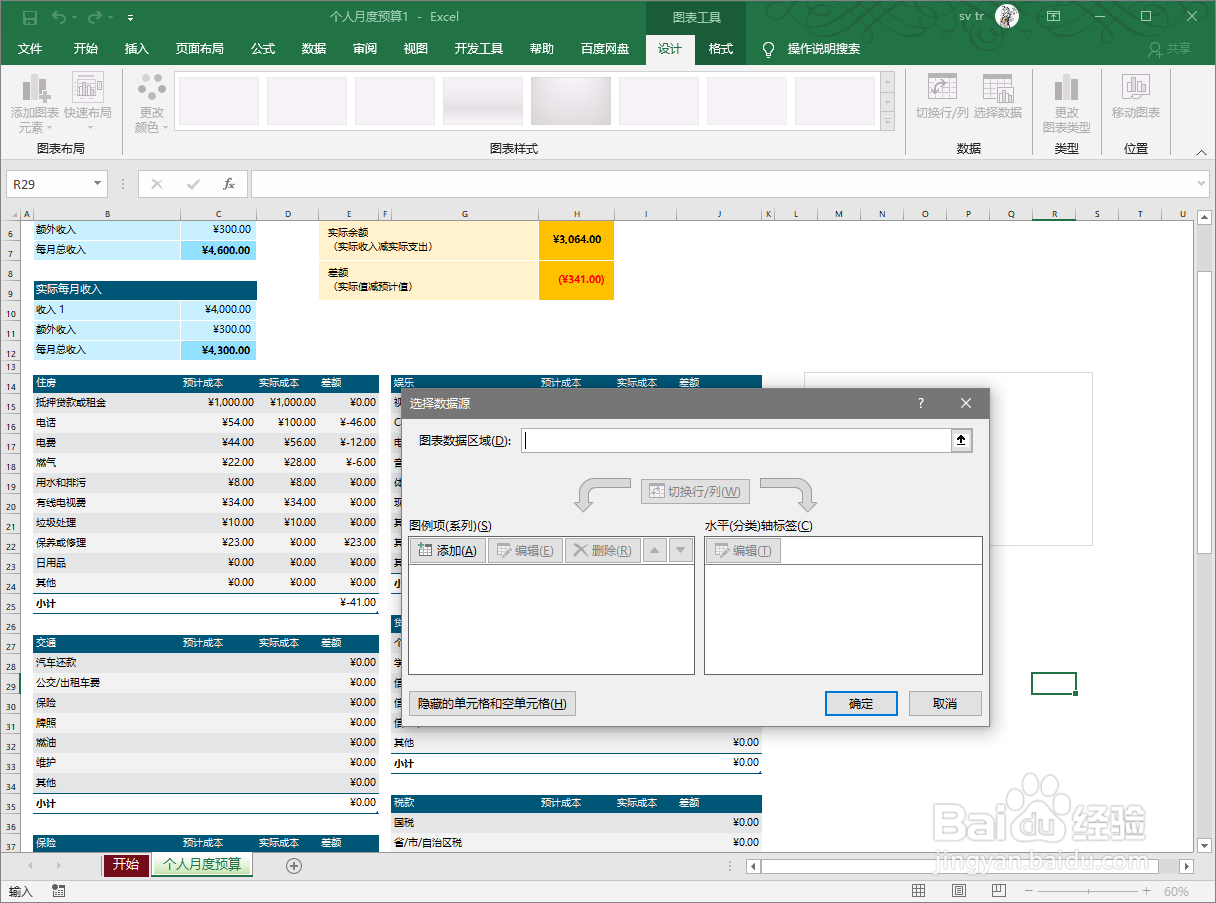Viewport: 1216px width, 903px height.
Task: Click the 切换行/列 icon in the ribbon
Action: 941,95
